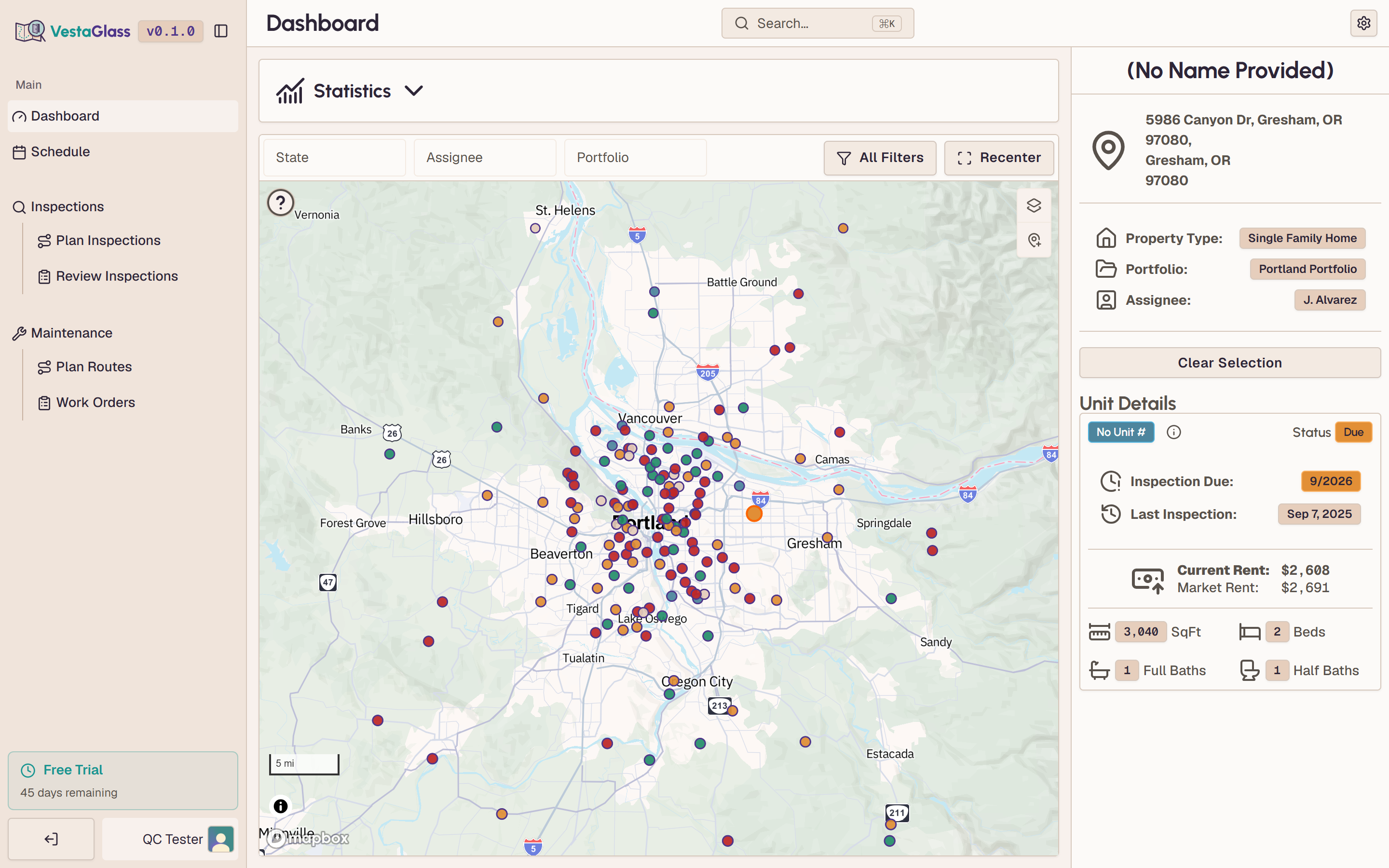The height and width of the screenshot is (868, 1389).
Task: Click the v0.1.0 version badge
Action: (170, 31)
